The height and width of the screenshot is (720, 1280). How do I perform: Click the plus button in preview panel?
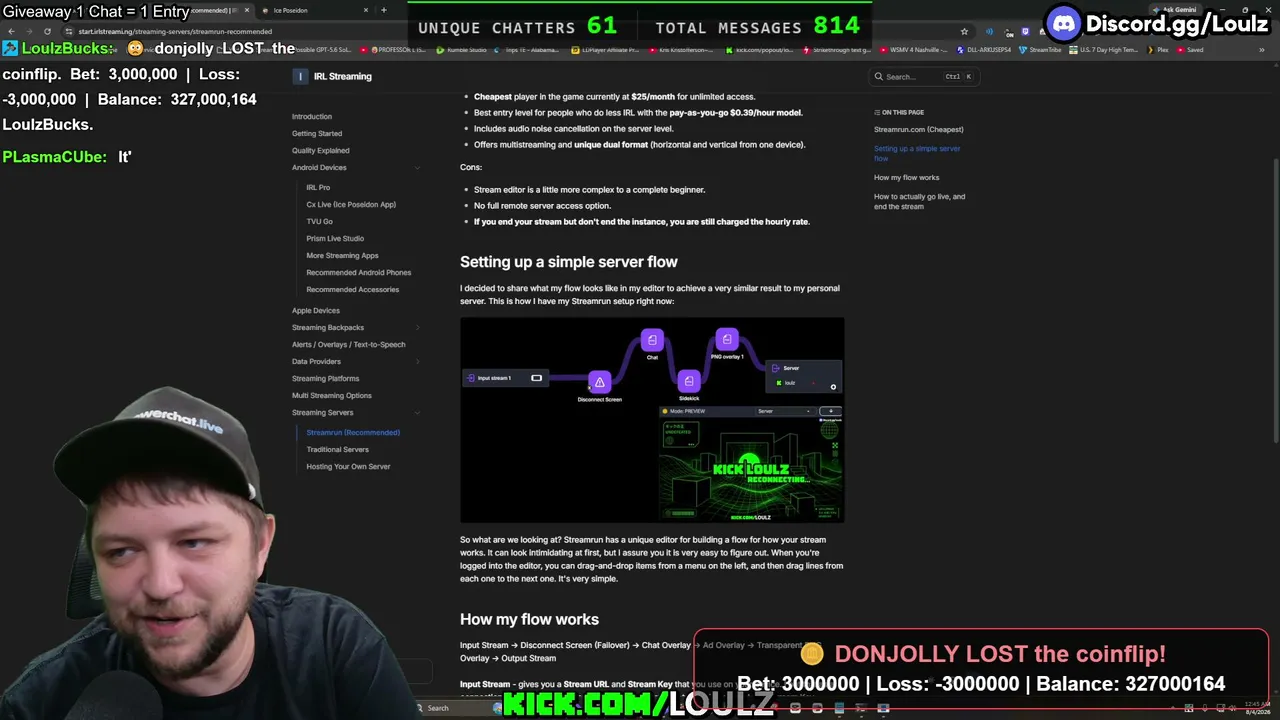[829, 411]
